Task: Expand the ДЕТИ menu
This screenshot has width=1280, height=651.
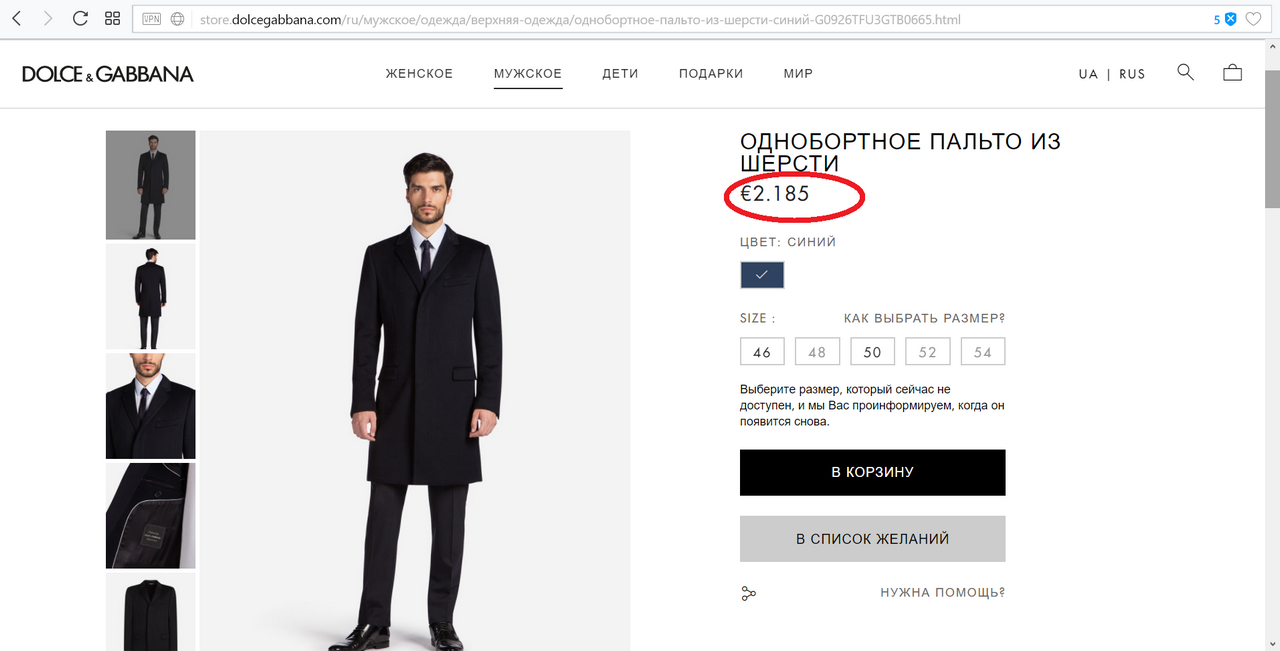Action: 620,74
